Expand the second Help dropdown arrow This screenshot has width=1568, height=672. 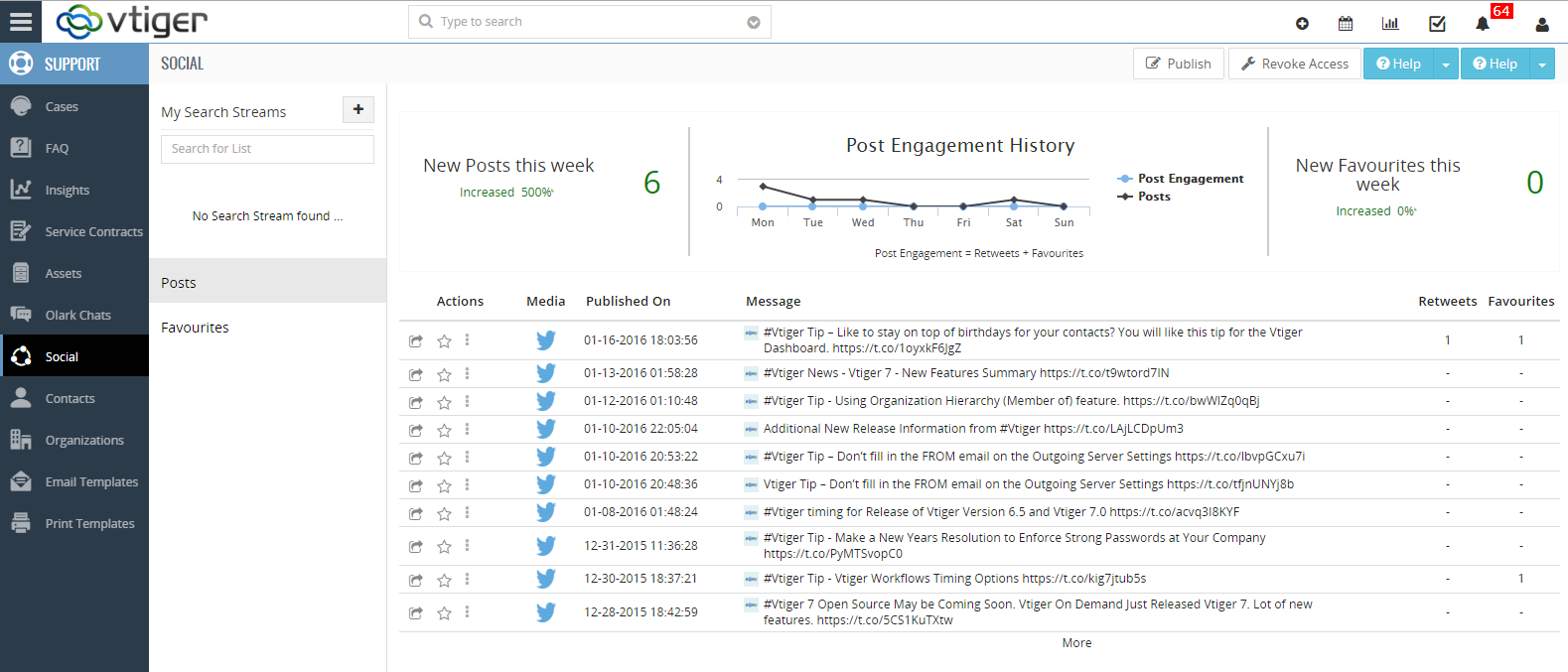1542,64
